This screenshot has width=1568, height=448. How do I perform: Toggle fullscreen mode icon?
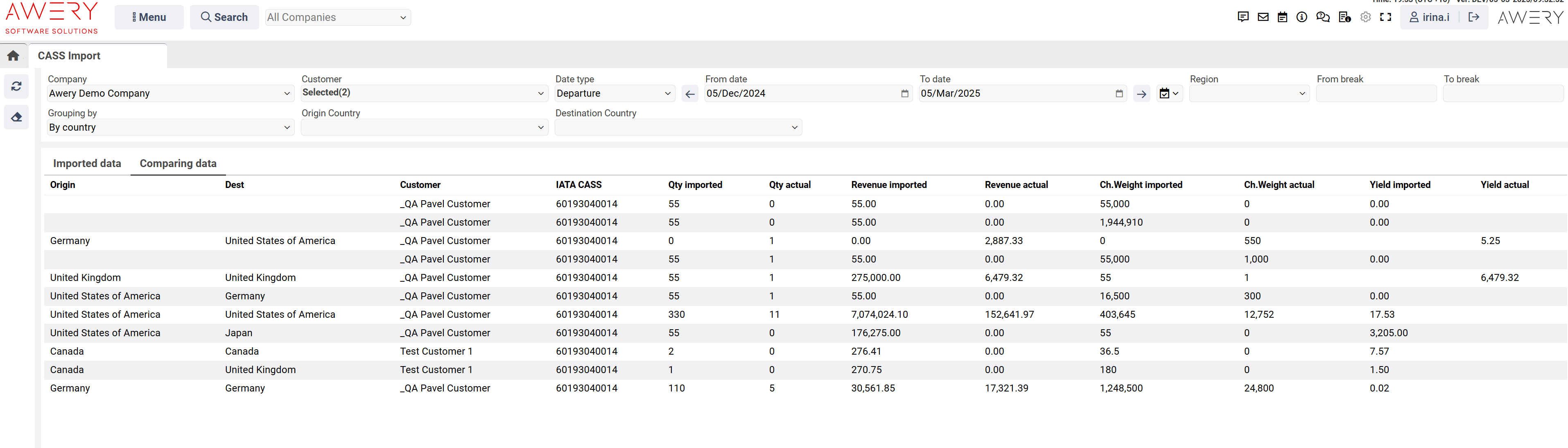1386,17
